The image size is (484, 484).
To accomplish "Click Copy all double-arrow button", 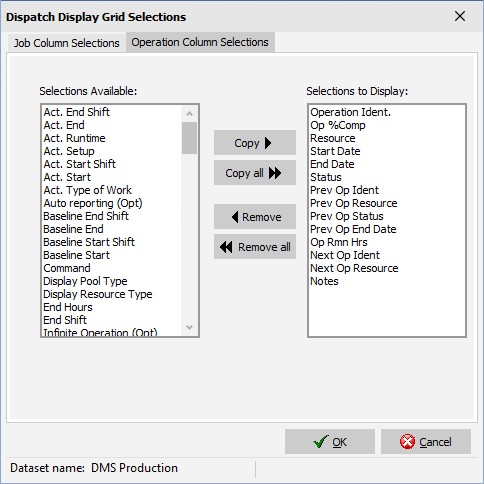I will coord(255,173).
